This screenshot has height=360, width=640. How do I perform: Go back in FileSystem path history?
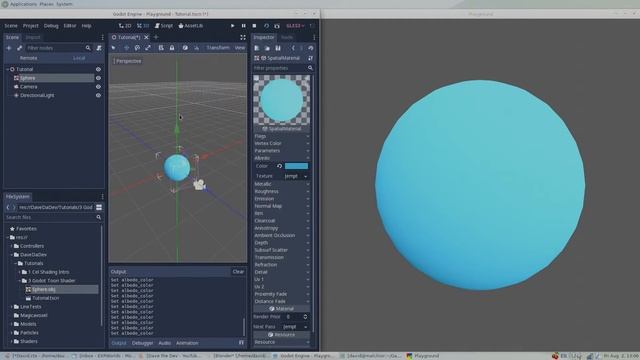pyautogui.click(x=8, y=207)
